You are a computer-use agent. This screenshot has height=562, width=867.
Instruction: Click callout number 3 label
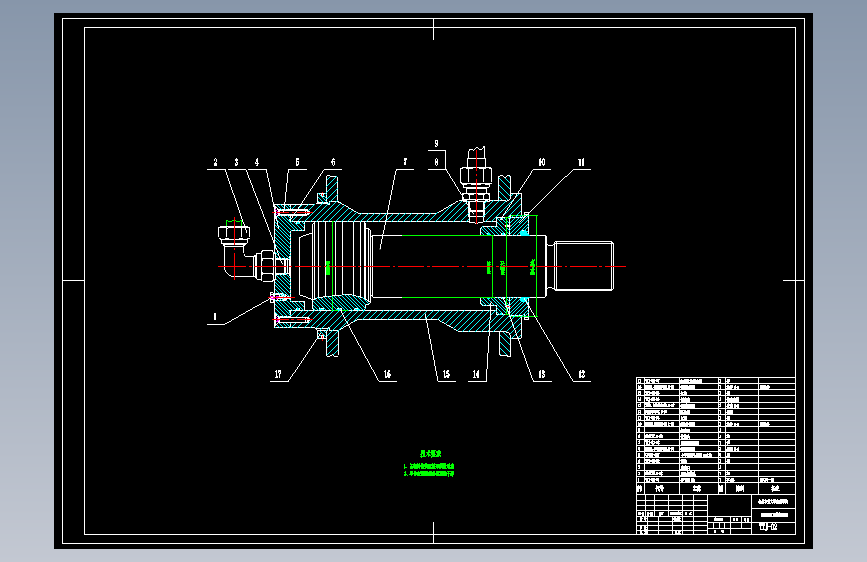coord(237,162)
